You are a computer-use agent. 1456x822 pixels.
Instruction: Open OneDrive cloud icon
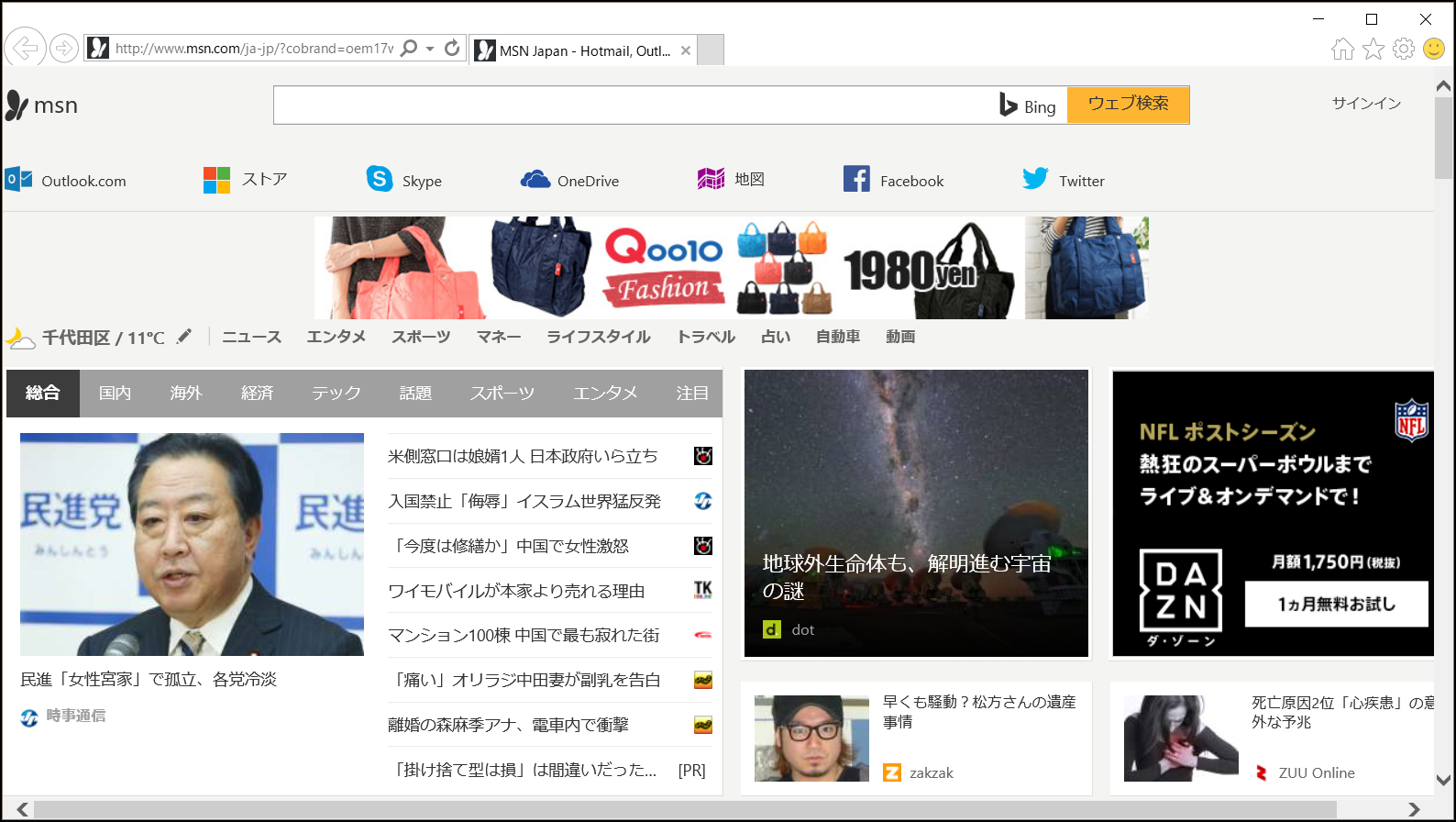[x=535, y=180]
